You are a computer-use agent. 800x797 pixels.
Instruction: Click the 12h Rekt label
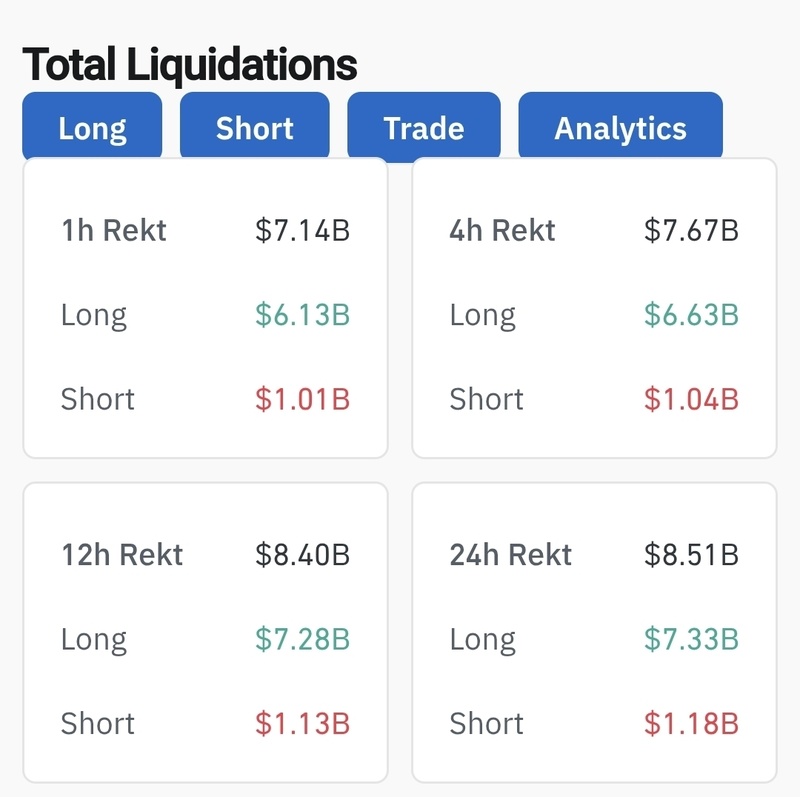pos(122,555)
